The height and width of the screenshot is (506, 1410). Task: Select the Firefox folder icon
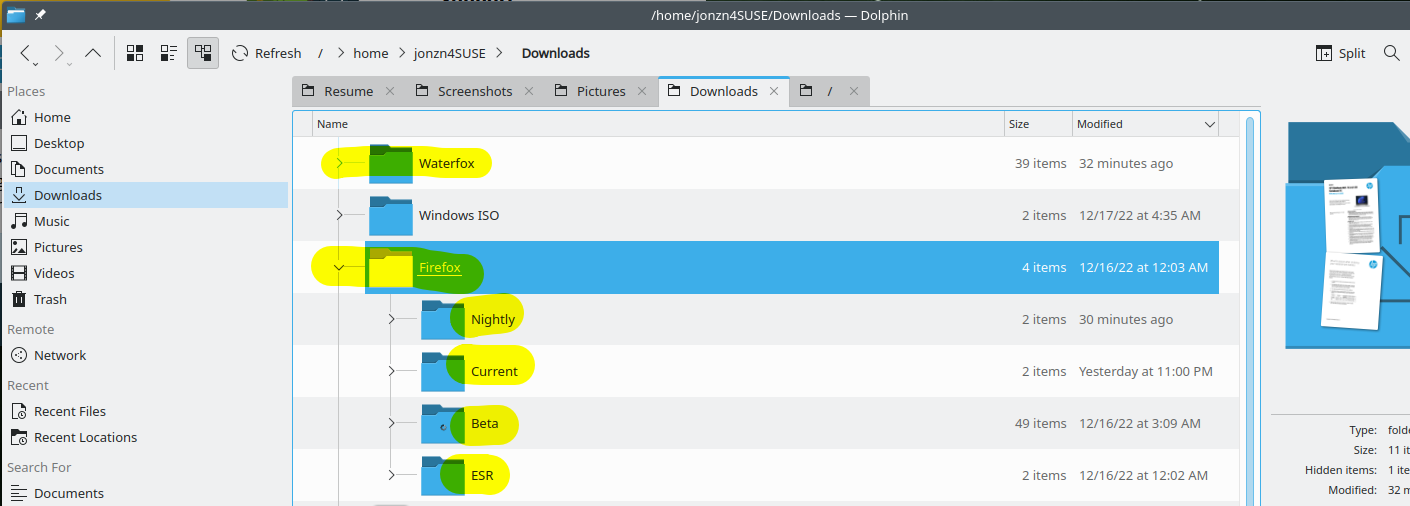391,267
